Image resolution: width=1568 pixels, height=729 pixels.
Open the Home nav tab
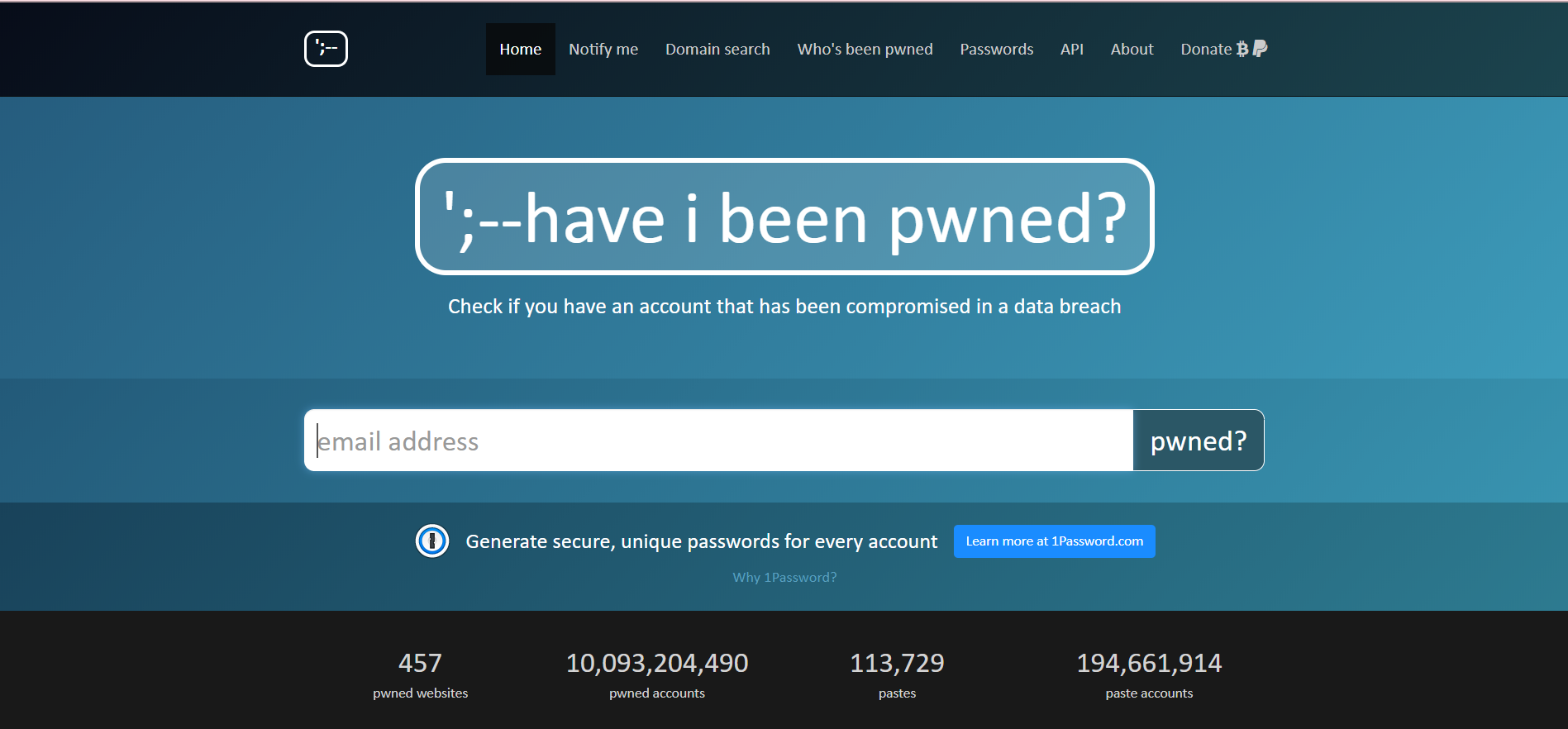tap(520, 50)
